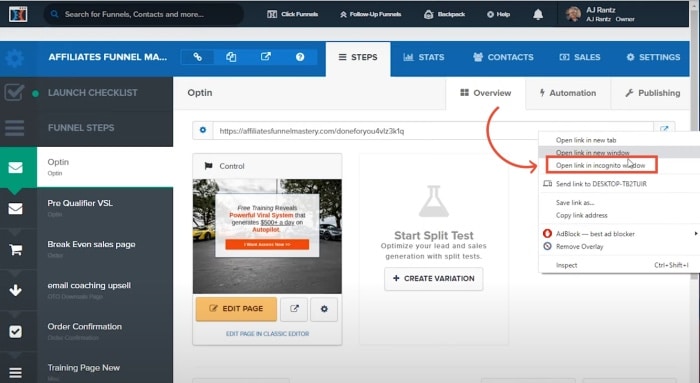Switch to the SALES tab

point(580,58)
